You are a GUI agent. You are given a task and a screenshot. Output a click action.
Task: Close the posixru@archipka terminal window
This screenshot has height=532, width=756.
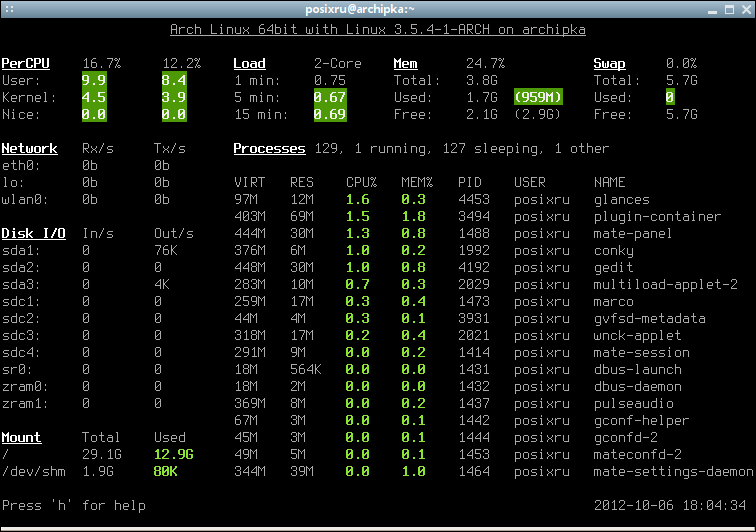pyautogui.click(x=746, y=9)
